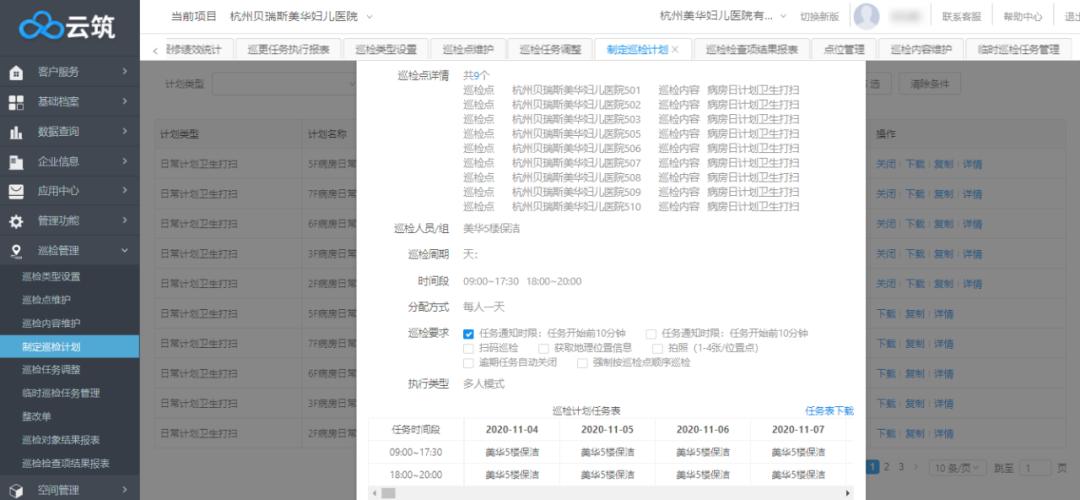1080x500 pixels.
Task: Click the 企业信息 building icon
Action: point(16,162)
